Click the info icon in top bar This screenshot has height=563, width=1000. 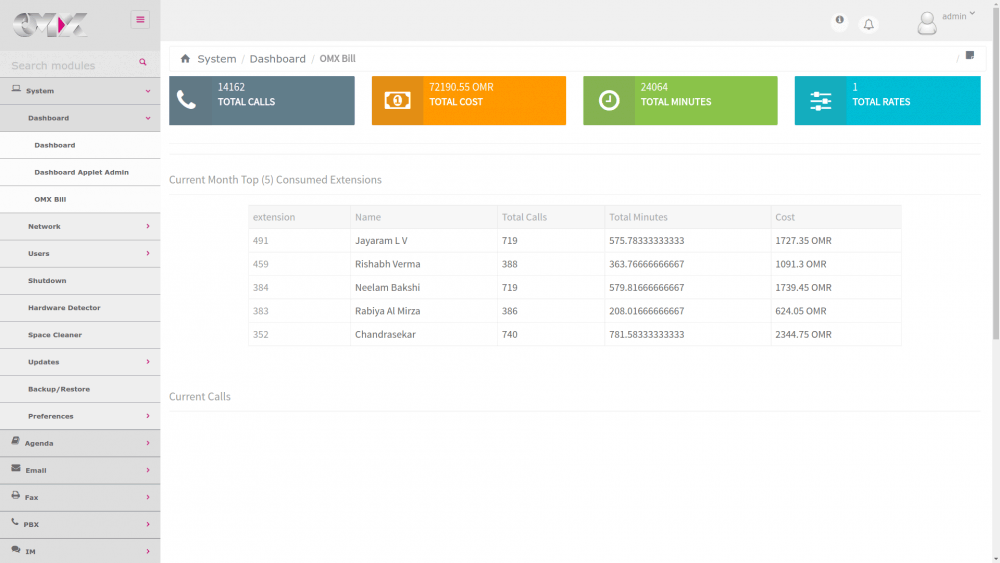(839, 20)
